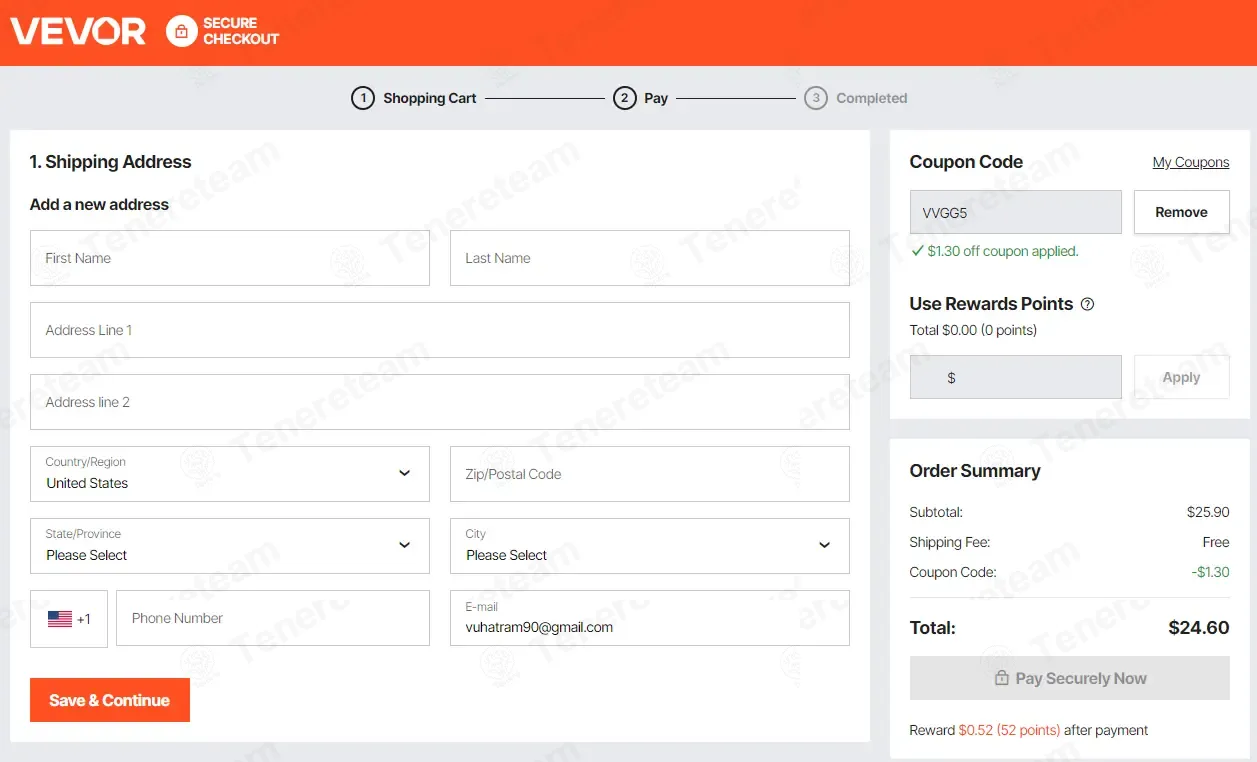Click the 'Add a new address' heading
The width and height of the screenshot is (1257, 762).
(x=99, y=204)
